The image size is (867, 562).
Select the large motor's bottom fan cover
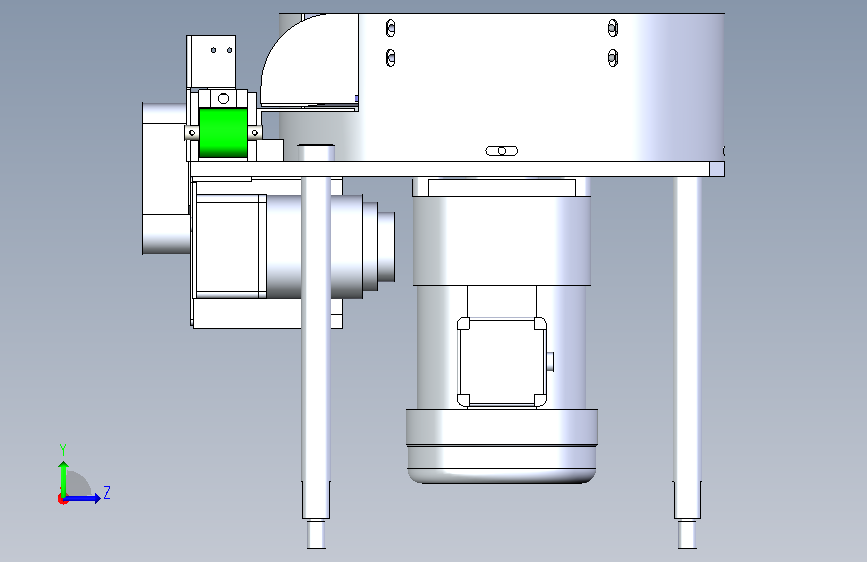point(502,446)
